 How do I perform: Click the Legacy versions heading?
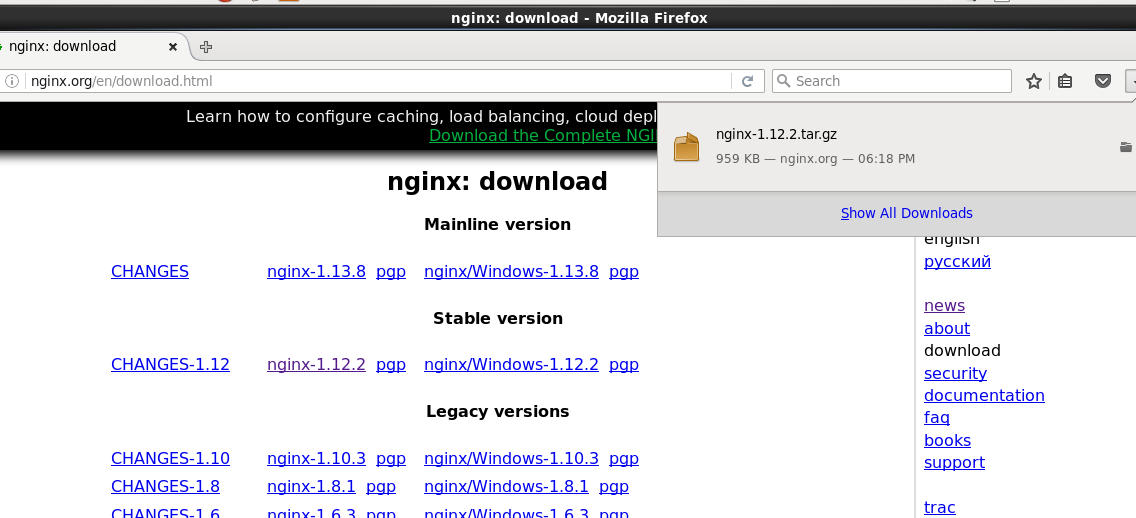(x=498, y=412)
